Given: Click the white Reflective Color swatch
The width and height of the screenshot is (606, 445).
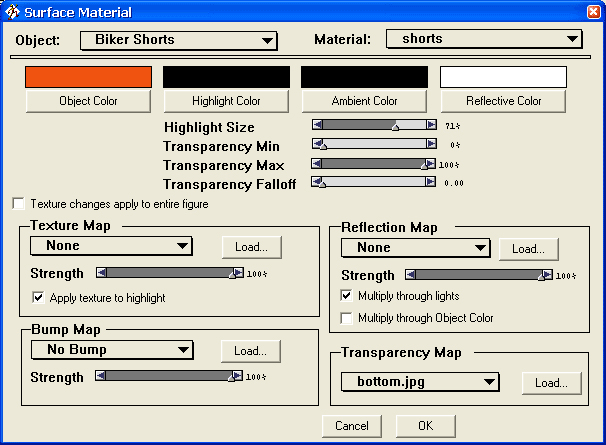Looking at the screenshot, I should point(503,77).
